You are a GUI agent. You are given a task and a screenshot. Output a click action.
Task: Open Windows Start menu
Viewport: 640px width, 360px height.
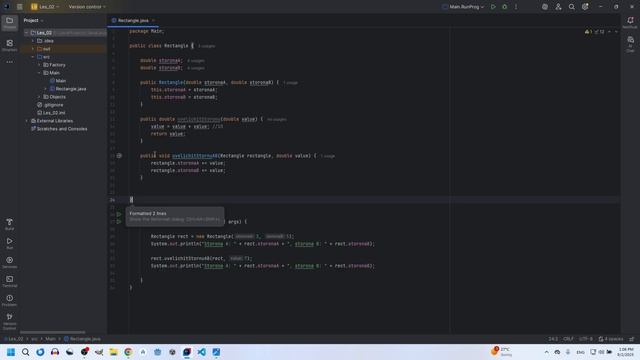(11, 352)
